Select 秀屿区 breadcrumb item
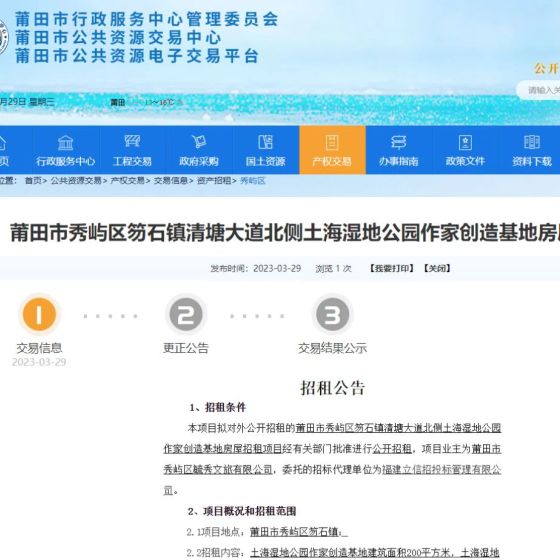This screenshot has height=560, width=560. [253, 181]
